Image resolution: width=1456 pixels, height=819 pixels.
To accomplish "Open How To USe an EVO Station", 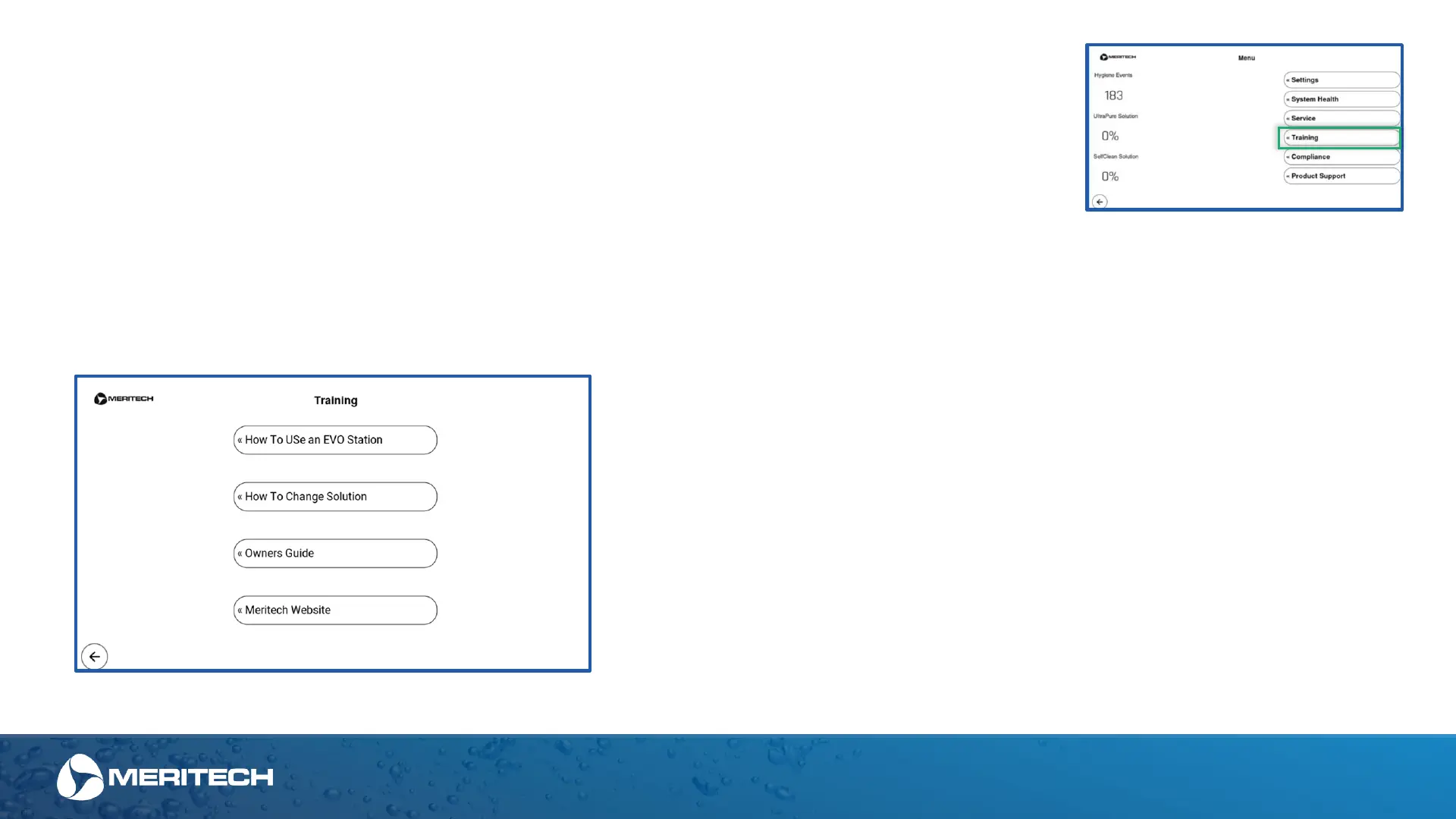I will click(x=335, y=440).
